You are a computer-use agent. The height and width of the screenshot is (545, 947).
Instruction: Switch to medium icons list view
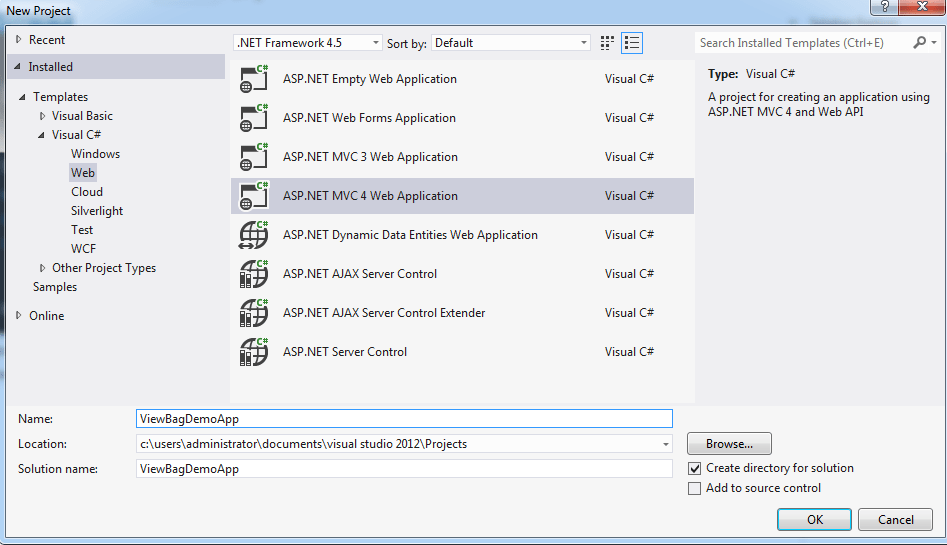(631, 43)
